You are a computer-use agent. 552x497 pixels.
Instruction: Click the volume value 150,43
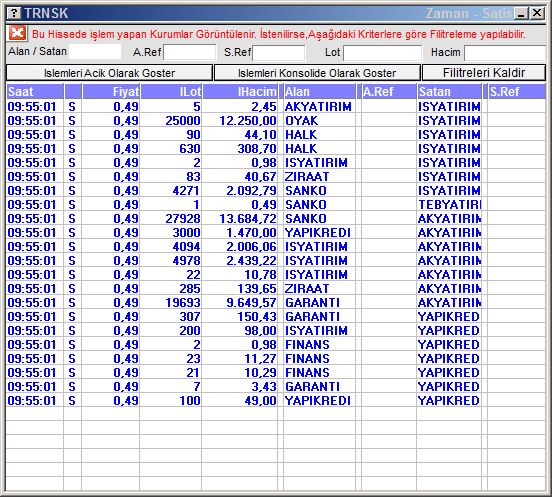tap(257, 317)
